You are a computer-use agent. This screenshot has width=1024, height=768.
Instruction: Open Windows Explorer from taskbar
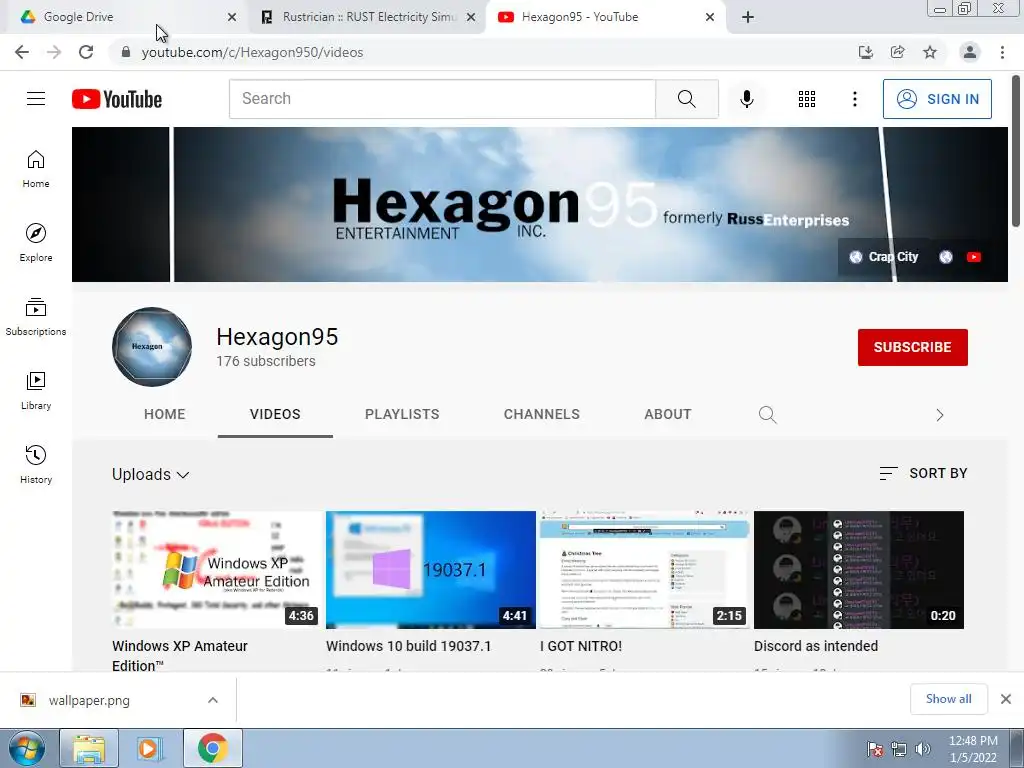(x=89, y=748)
